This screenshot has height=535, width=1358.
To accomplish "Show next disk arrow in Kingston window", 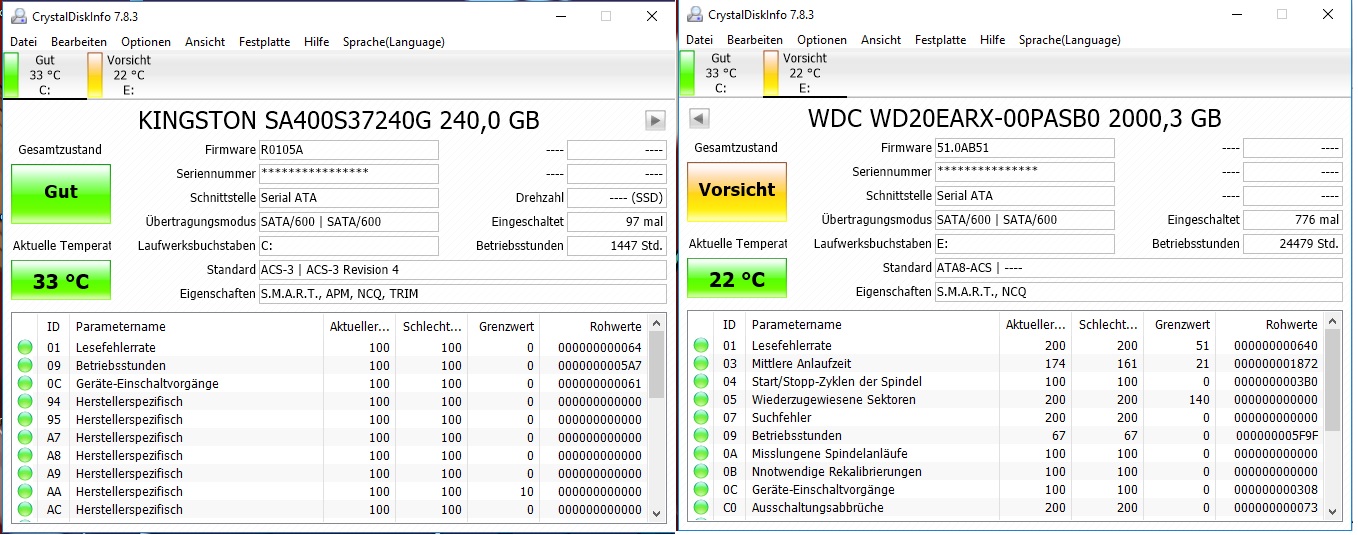I will (x=655, y=120).
